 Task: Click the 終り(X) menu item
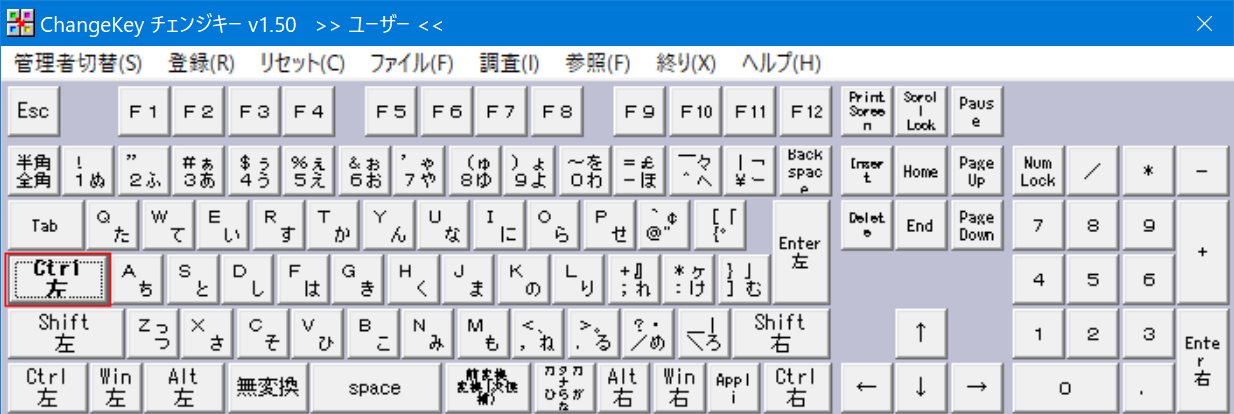coord(686,63)
